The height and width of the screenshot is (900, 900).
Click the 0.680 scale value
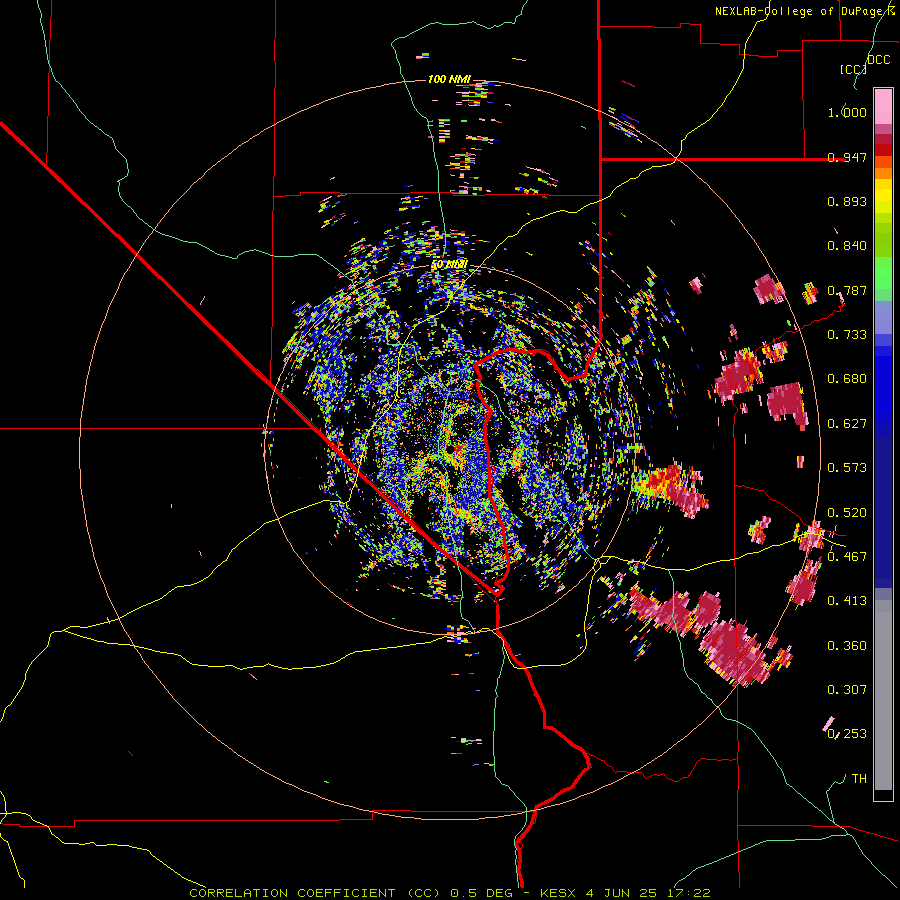[847, 379]
